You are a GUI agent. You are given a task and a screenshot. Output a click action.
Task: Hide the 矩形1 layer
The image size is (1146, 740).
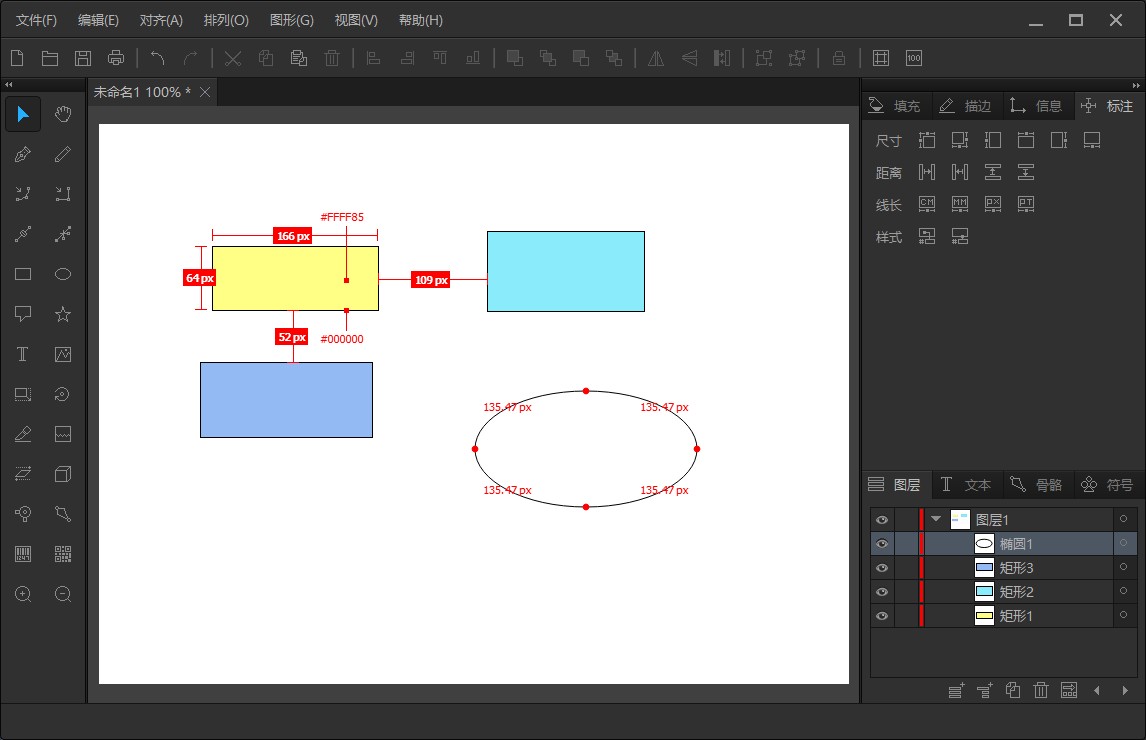881,616
